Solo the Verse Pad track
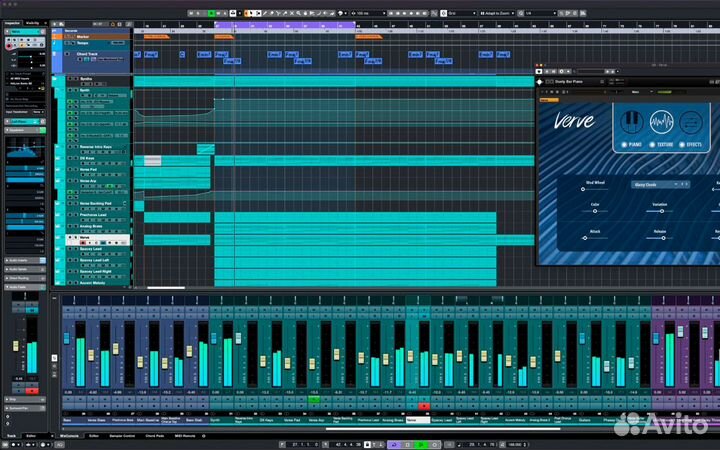The height and width of the screenshot is (450, 720). pos(76,169)
